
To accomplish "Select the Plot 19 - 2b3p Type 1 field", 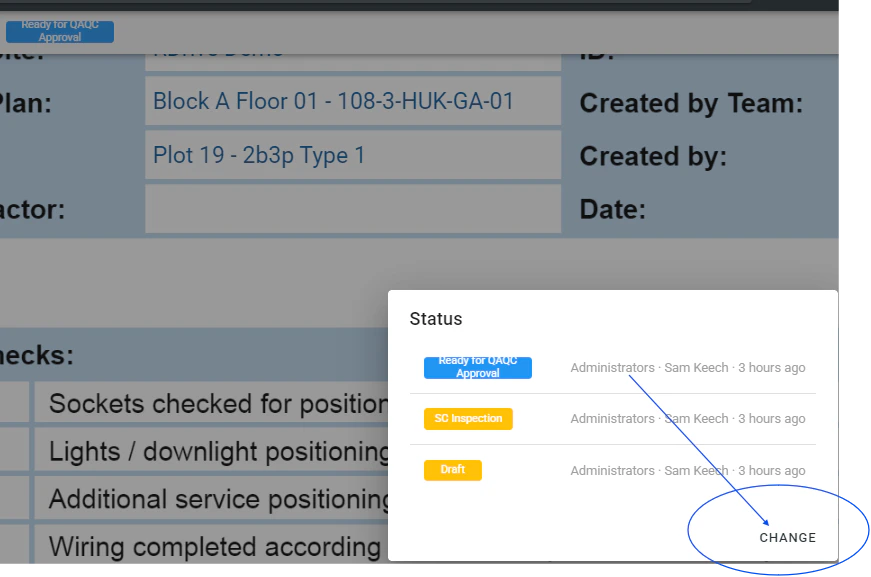I will point(352,155).
